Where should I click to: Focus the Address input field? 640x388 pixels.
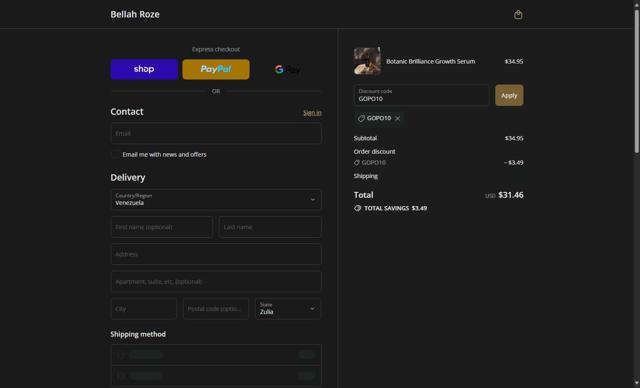[216, 255]
